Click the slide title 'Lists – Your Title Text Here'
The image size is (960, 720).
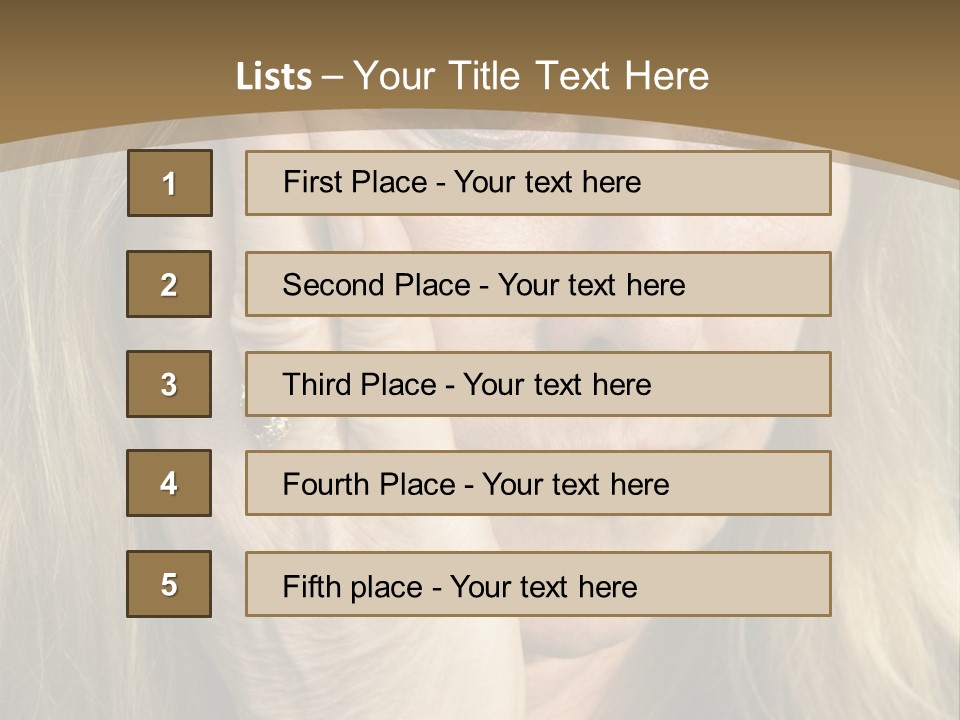click(x=472, y=76)
